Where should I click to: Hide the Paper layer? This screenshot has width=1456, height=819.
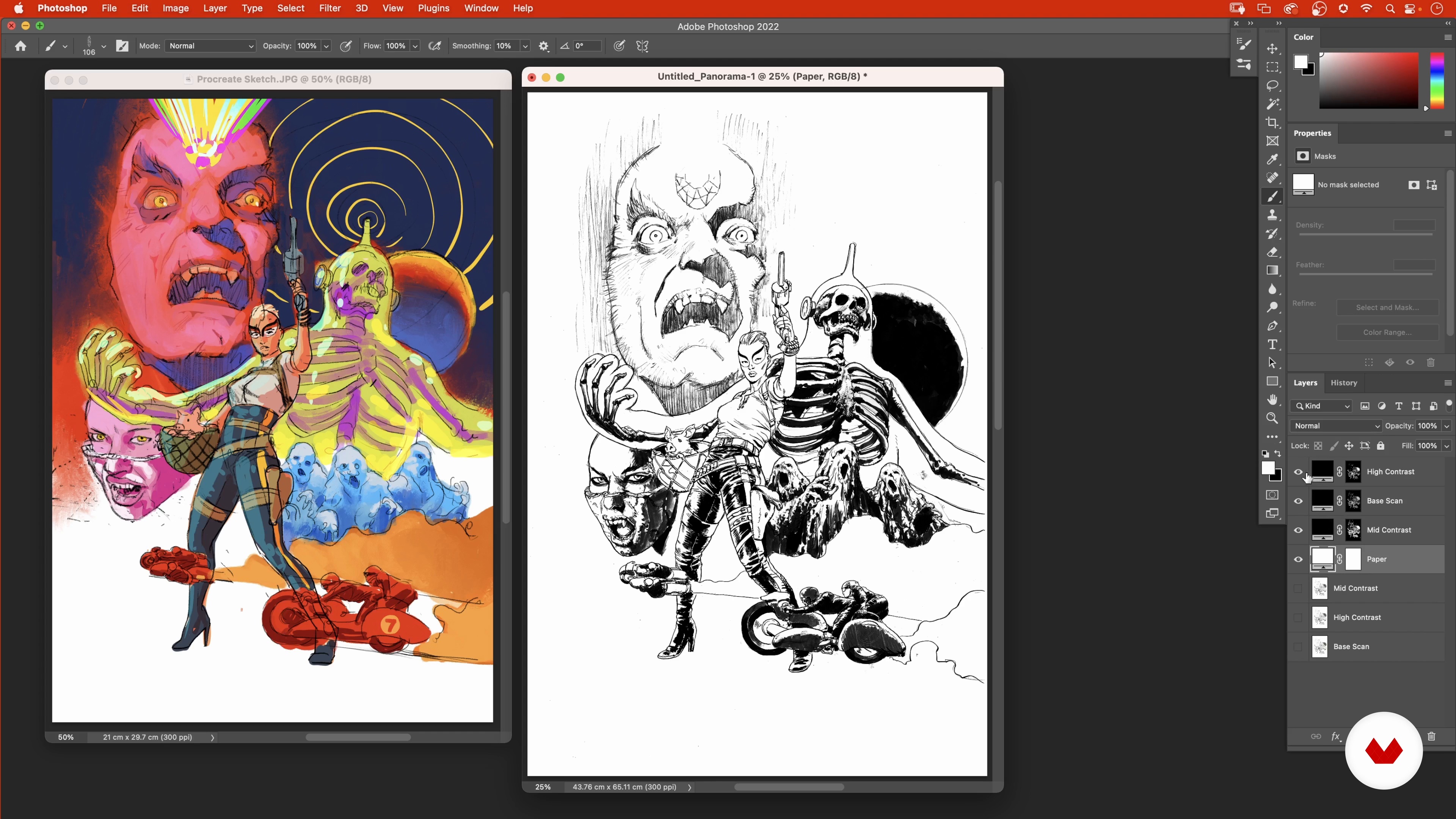[1298, 560]
